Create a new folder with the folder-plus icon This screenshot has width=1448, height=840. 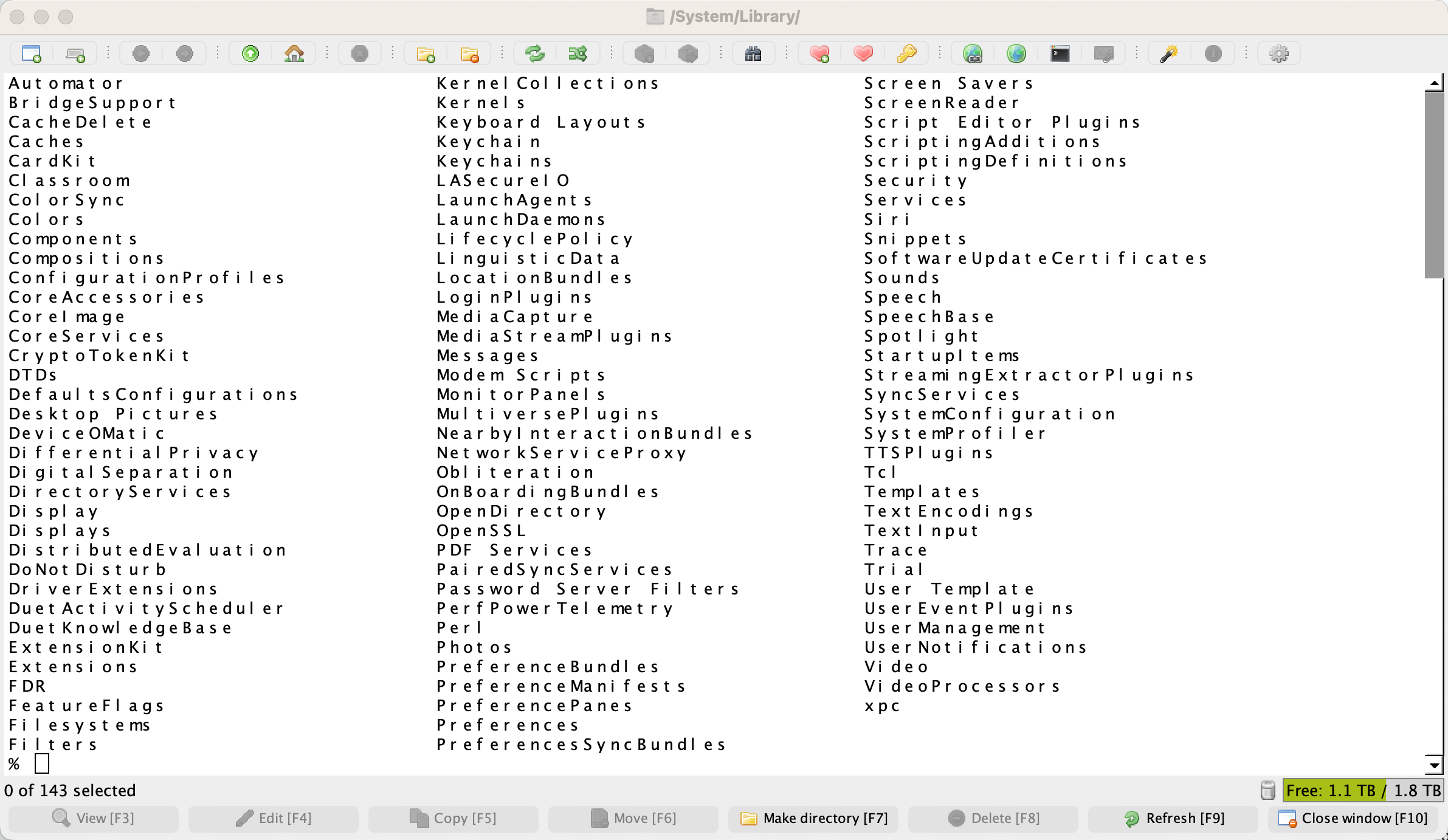click(426, 53)
